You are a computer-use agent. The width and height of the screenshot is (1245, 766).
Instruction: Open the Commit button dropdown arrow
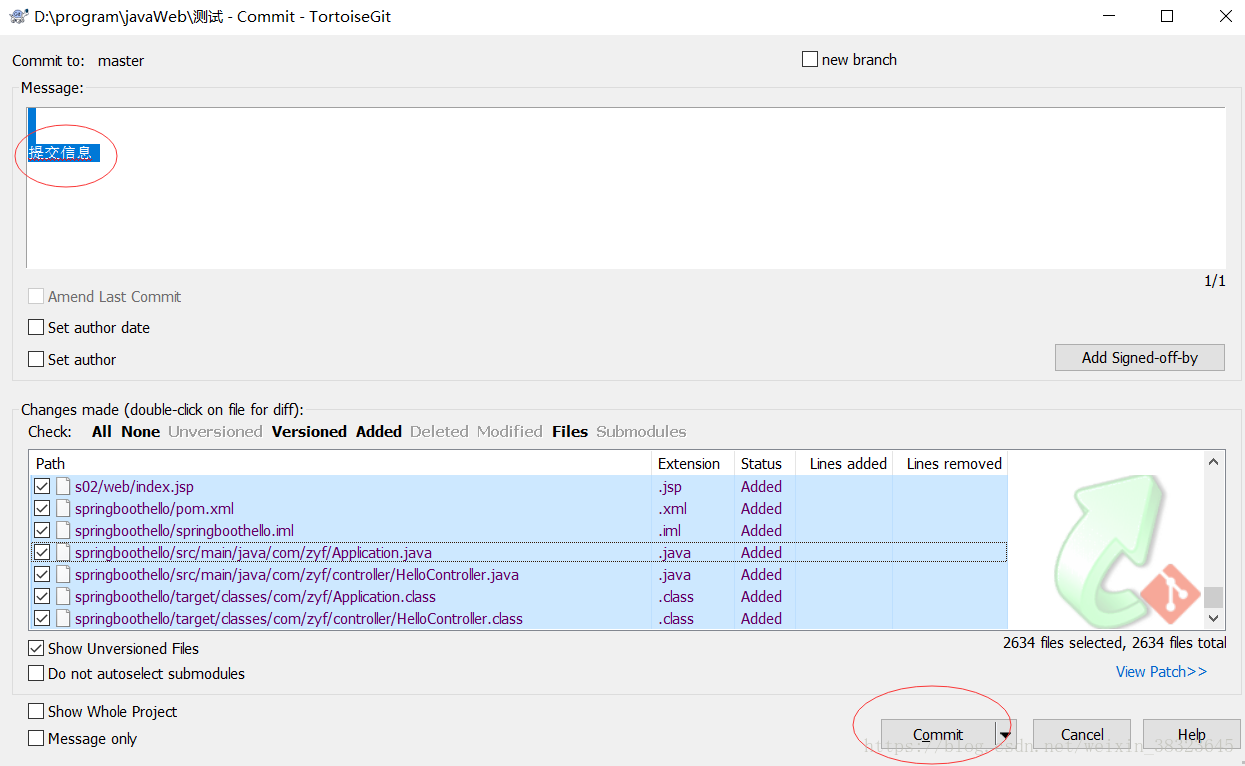coord(1004,735)
